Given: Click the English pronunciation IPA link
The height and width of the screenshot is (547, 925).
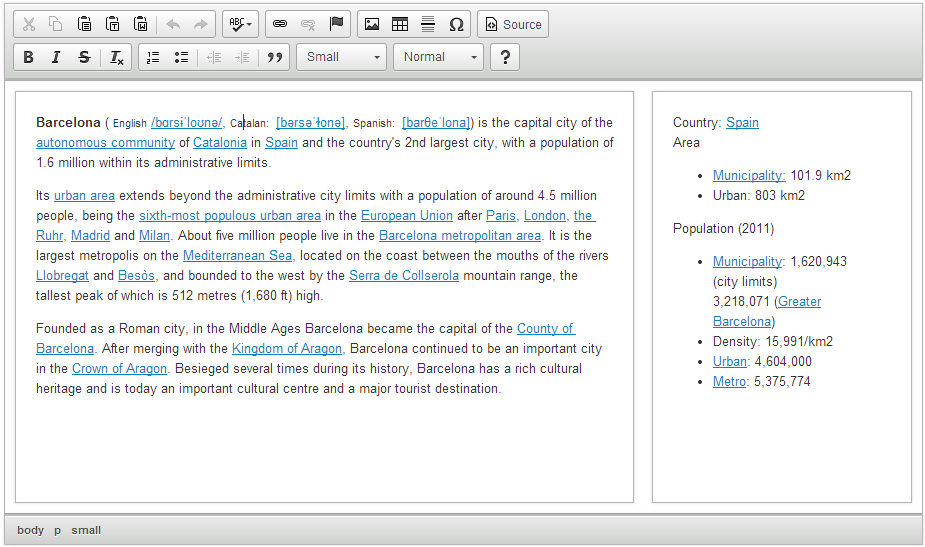Looking at the screenshot, I should point(186,123).
